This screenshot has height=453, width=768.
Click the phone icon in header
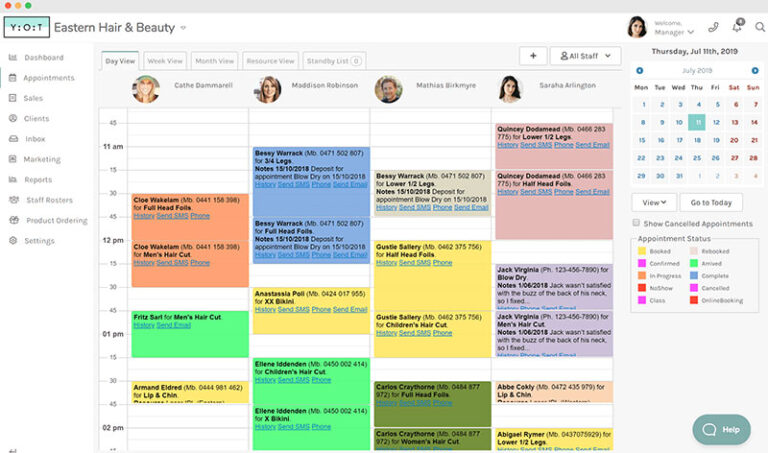[x=713, y=27]
